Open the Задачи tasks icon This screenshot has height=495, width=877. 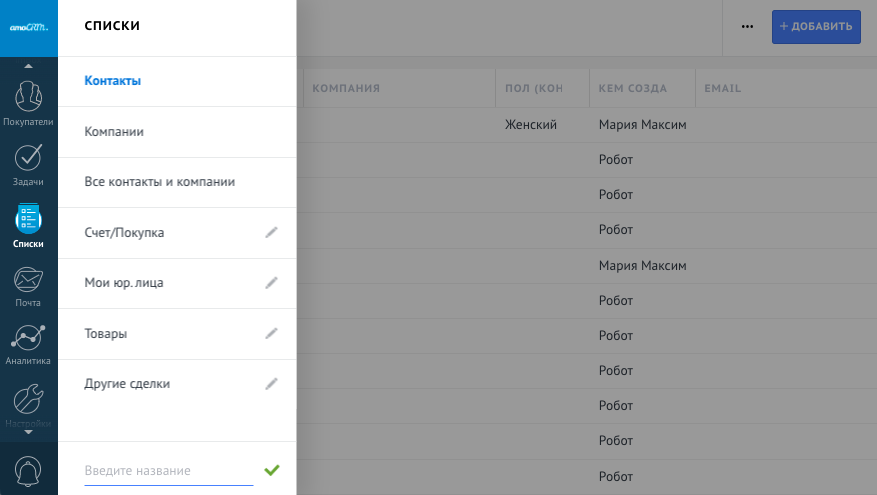[x=28, y=159]
